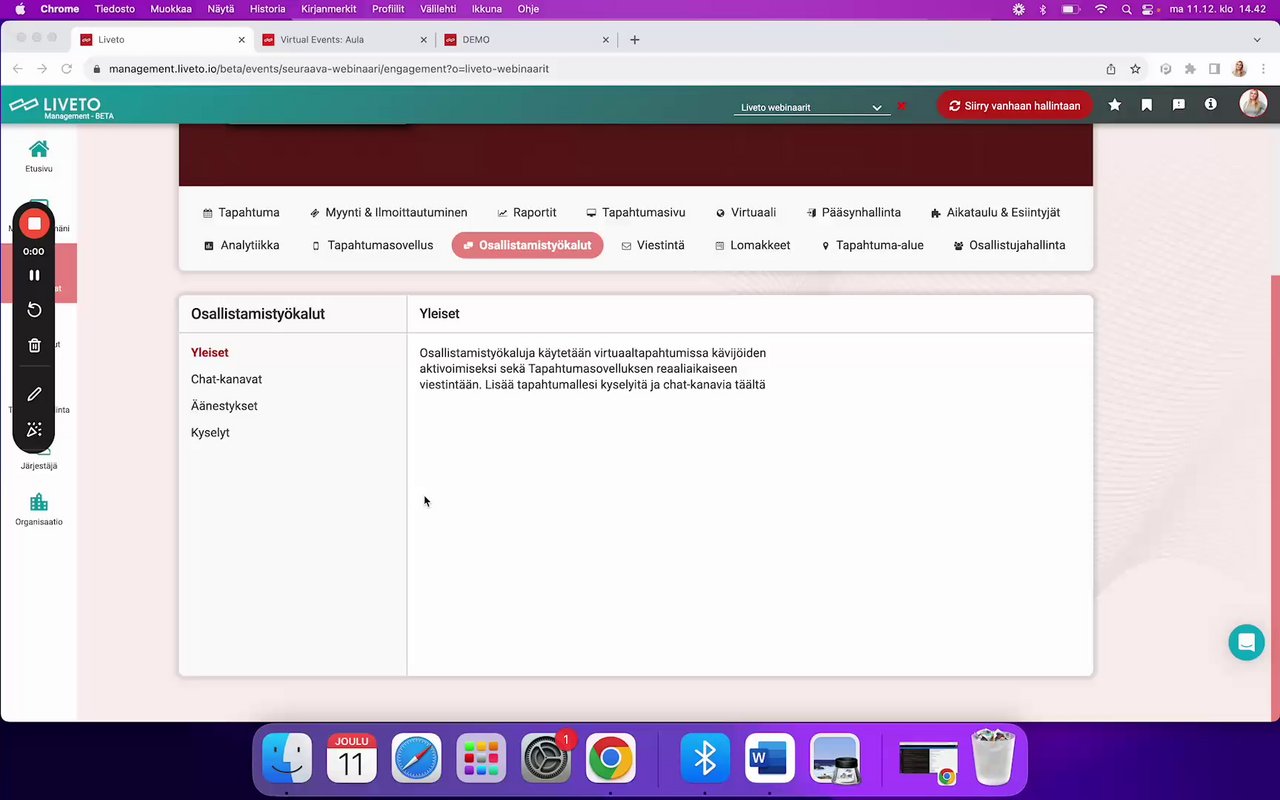Click the bookmark icon in header
Image resolution: width=1280 pixels, height=800 pixels.
tap(1147, 105)
